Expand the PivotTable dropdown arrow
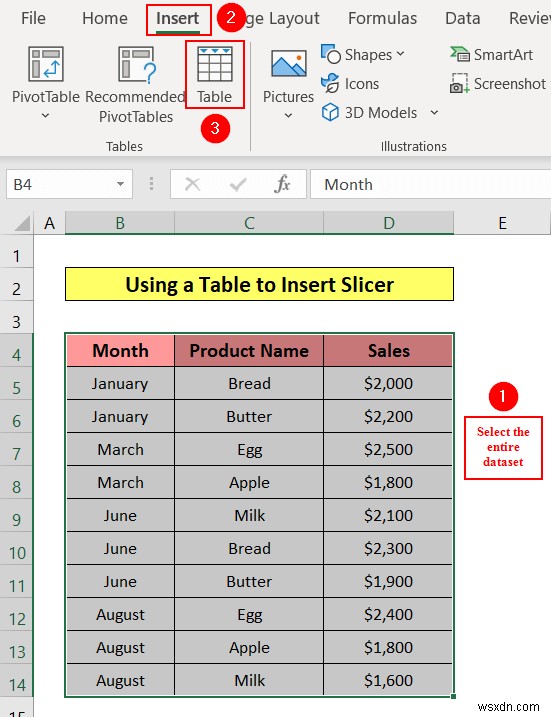551x717 pixels. [45, 116]
